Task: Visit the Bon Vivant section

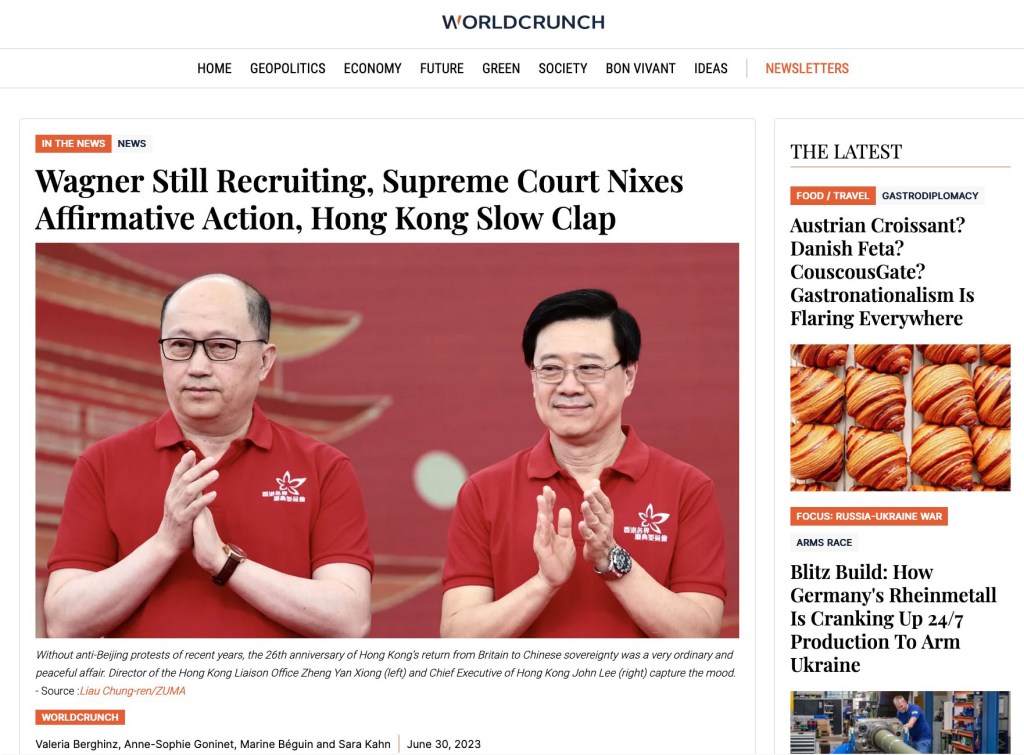Action: [640, 69]
